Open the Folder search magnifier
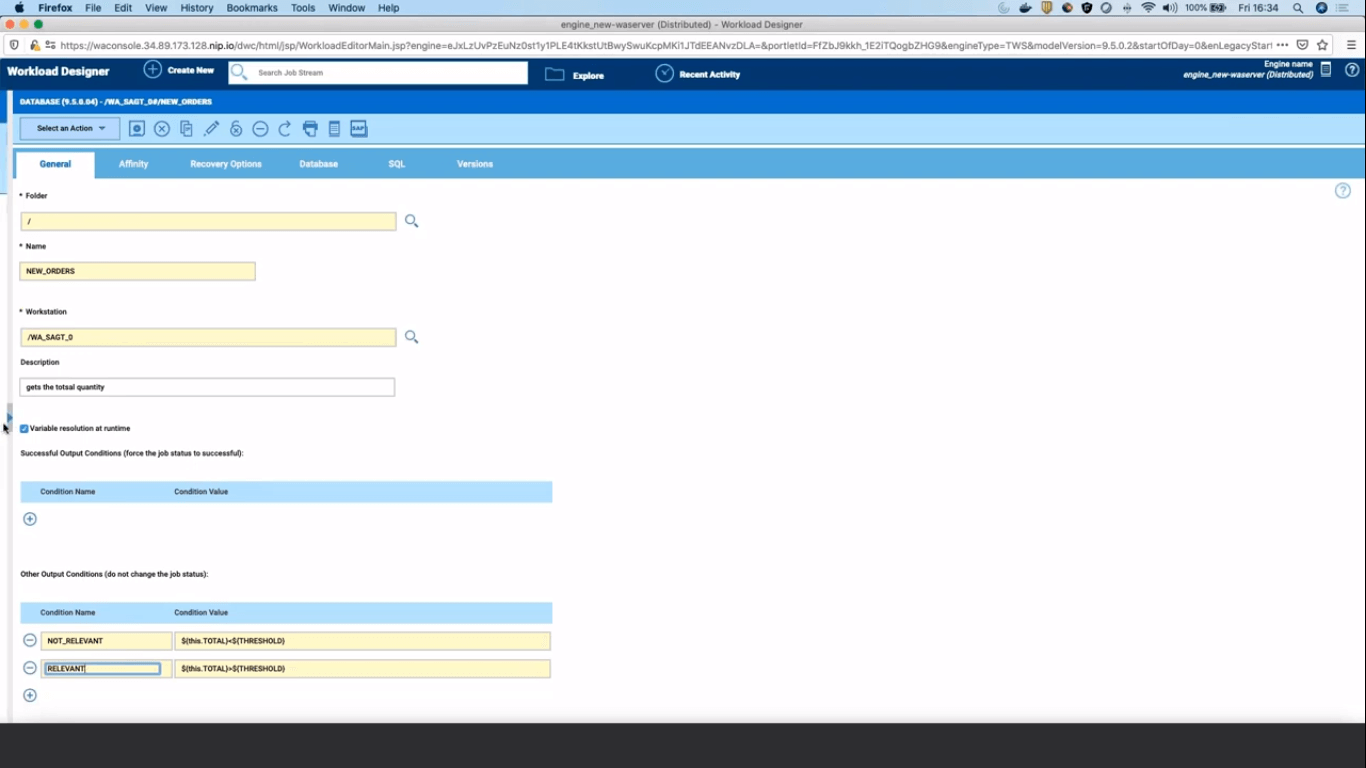This screenshot has width=1366, height=768. point(411,221)
